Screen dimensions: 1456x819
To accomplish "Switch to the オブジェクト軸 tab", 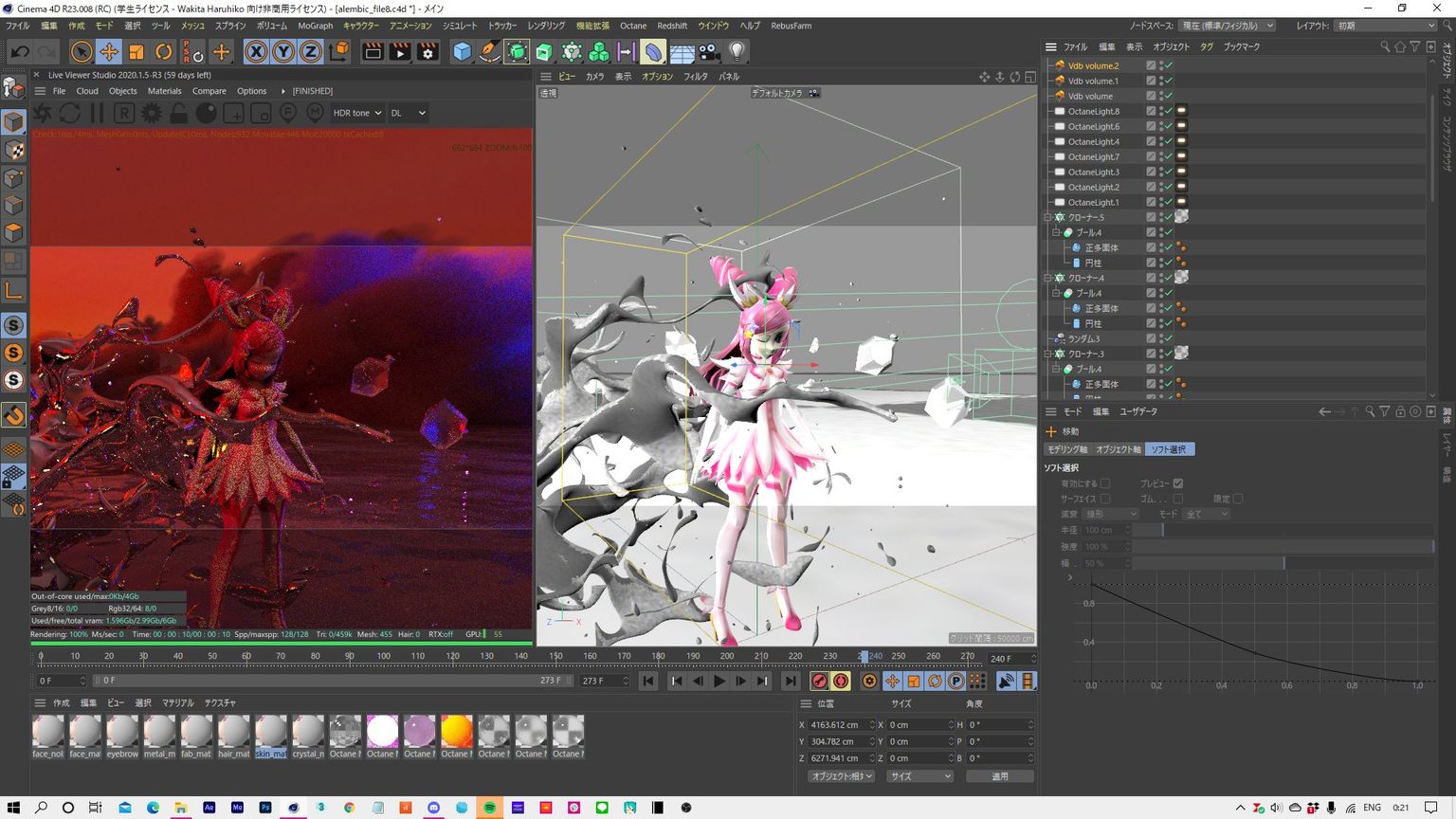I will point(1119,449).
